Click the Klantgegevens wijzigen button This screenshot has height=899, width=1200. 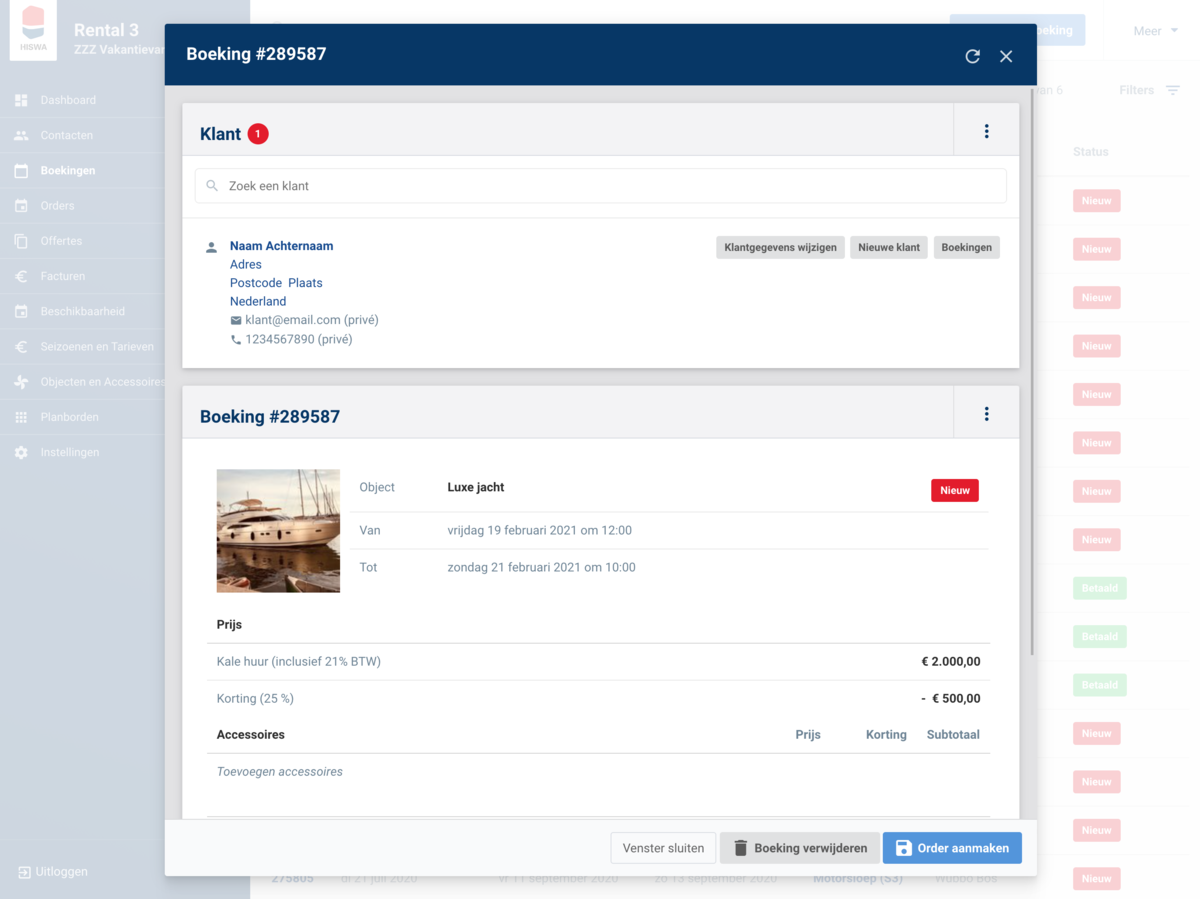pyautogui.click(x=780, y=247)
